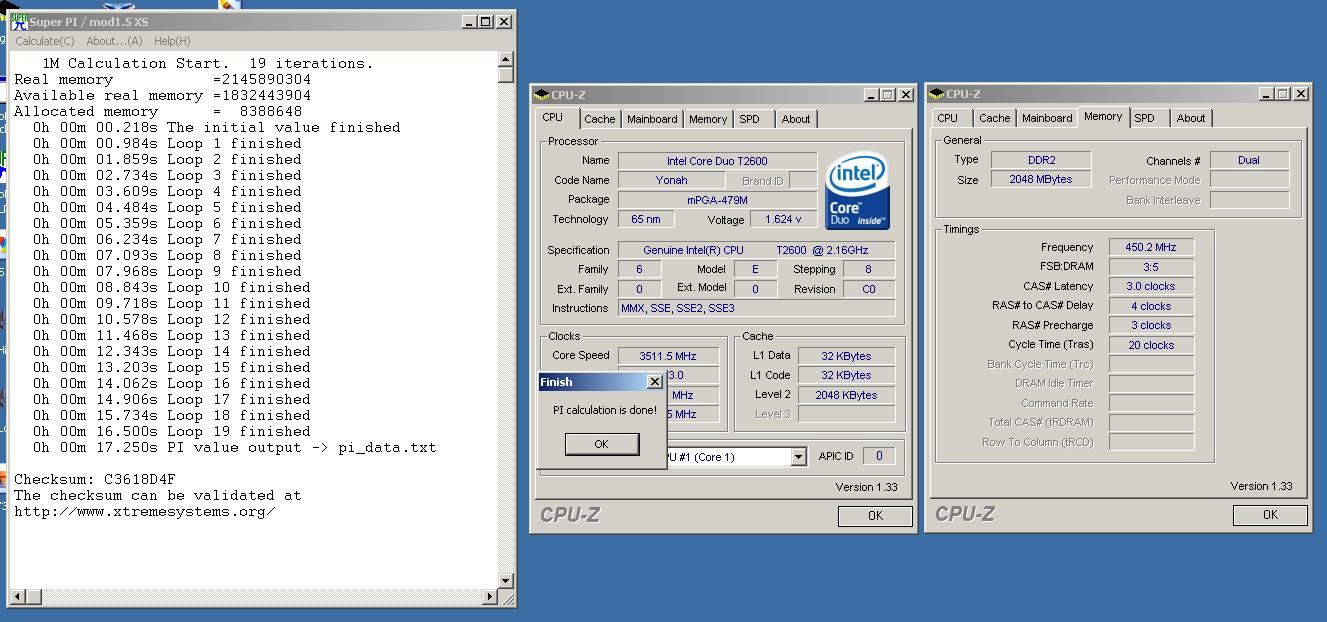Click the processor Name field Intel Core Duo T2600
Image resolution: width=1327 pixels, height=622 pixels.
coord(717,161)
